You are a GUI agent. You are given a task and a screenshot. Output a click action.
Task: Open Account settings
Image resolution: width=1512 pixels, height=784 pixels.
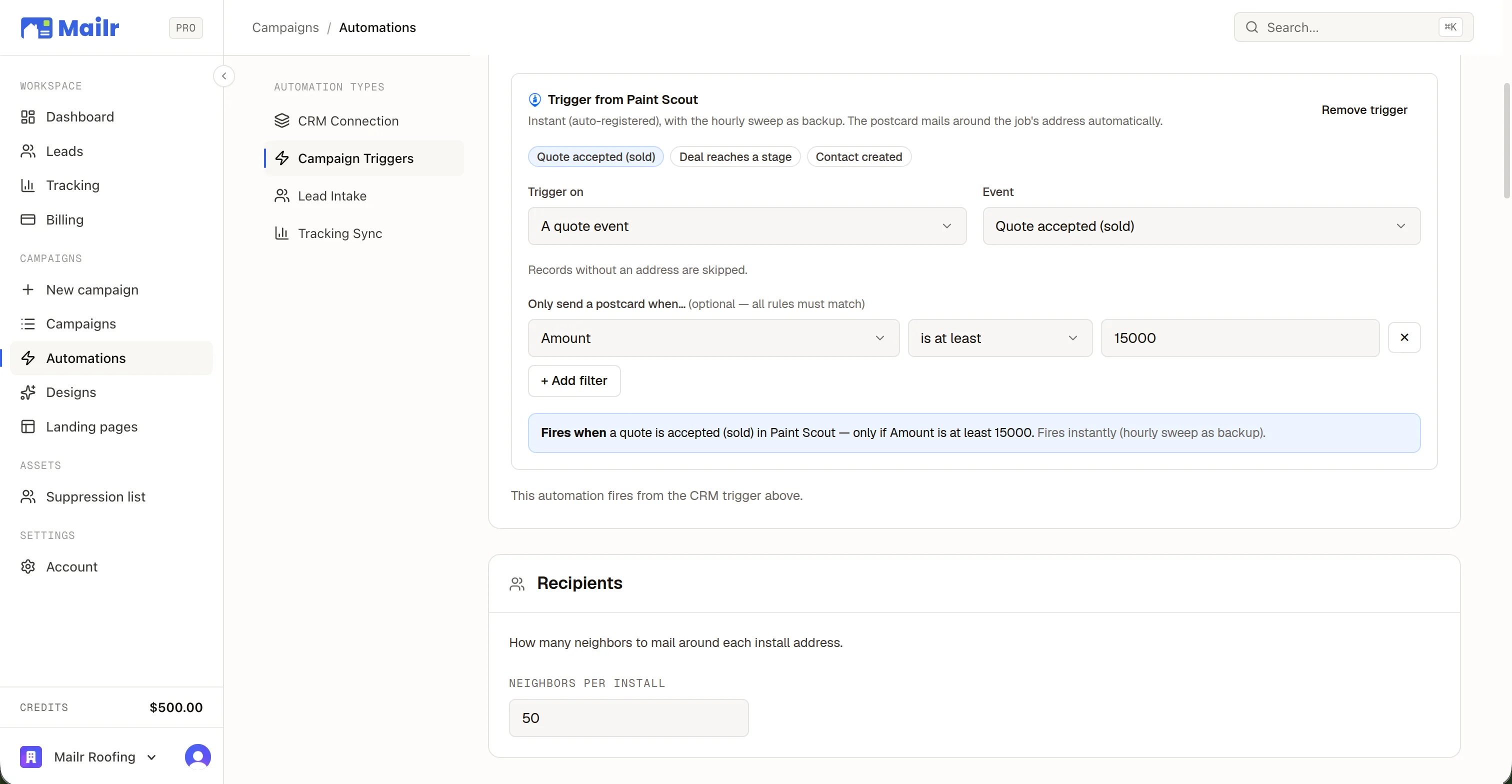[111, 567]
